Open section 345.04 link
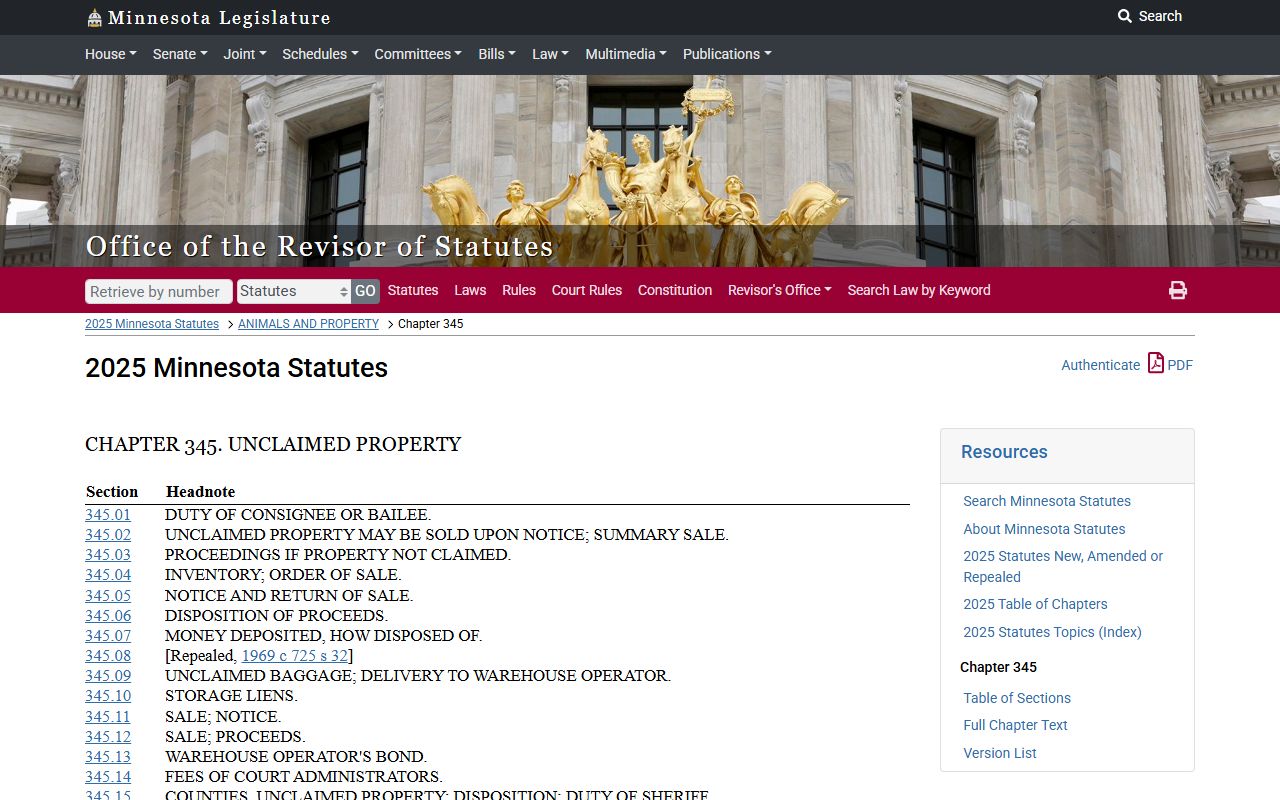1280x800 pixels. pos(108,575)
